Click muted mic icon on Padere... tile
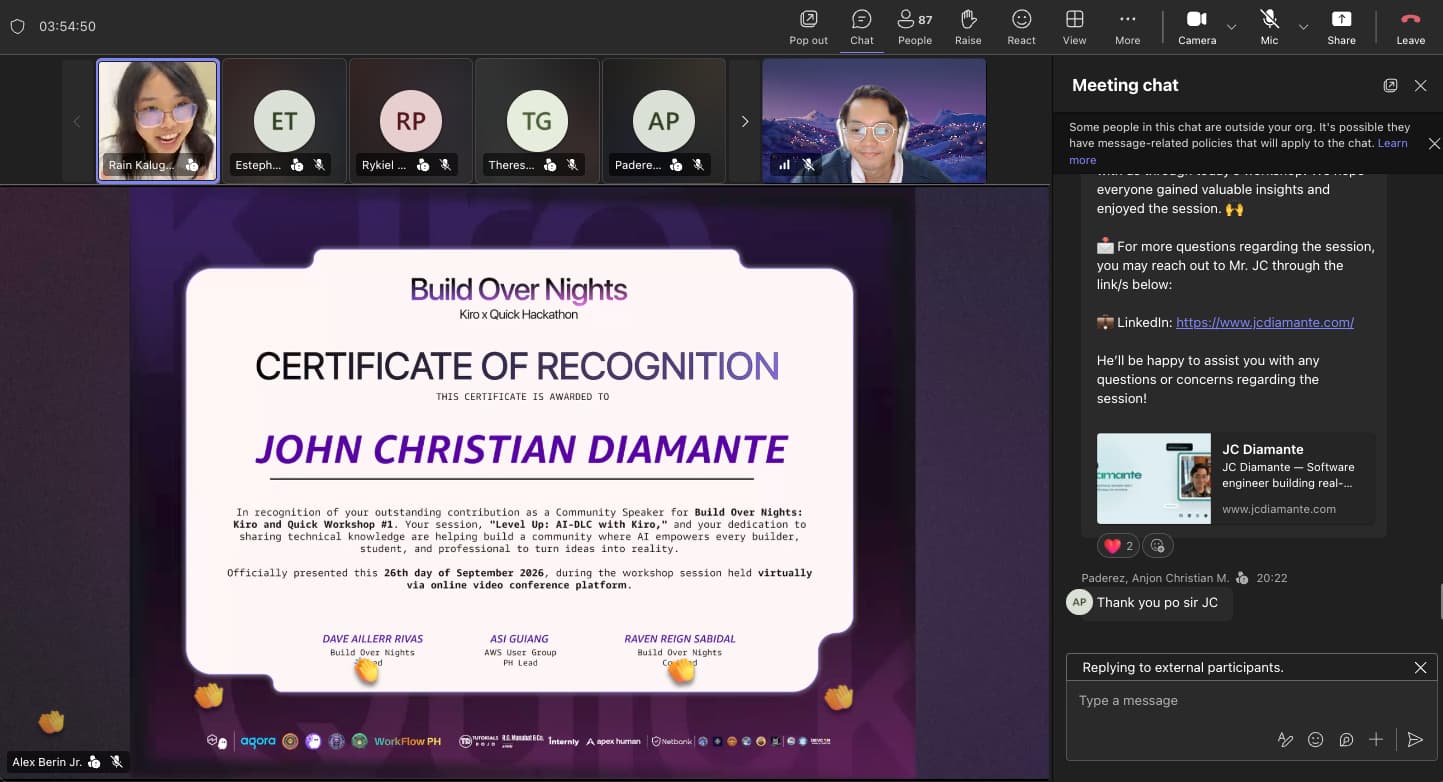The width and height of the screenshot is (1443, 782). point(699,165)
